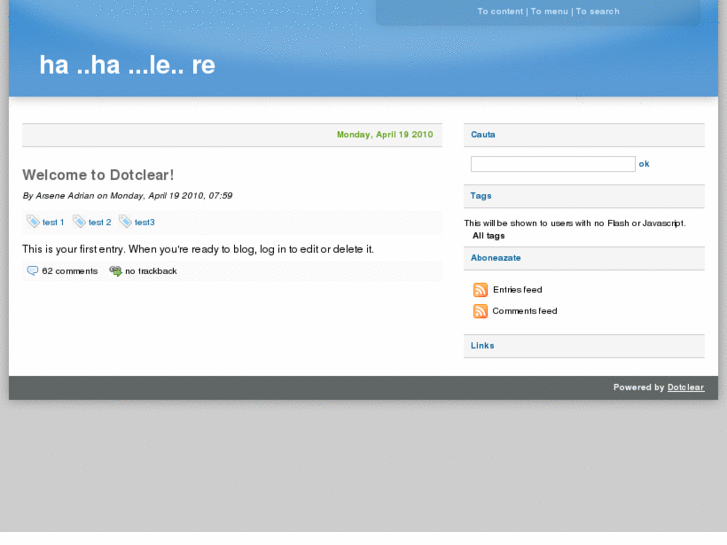
Task: Click the Cauta sidebar heading
Action: coord(483,135)
